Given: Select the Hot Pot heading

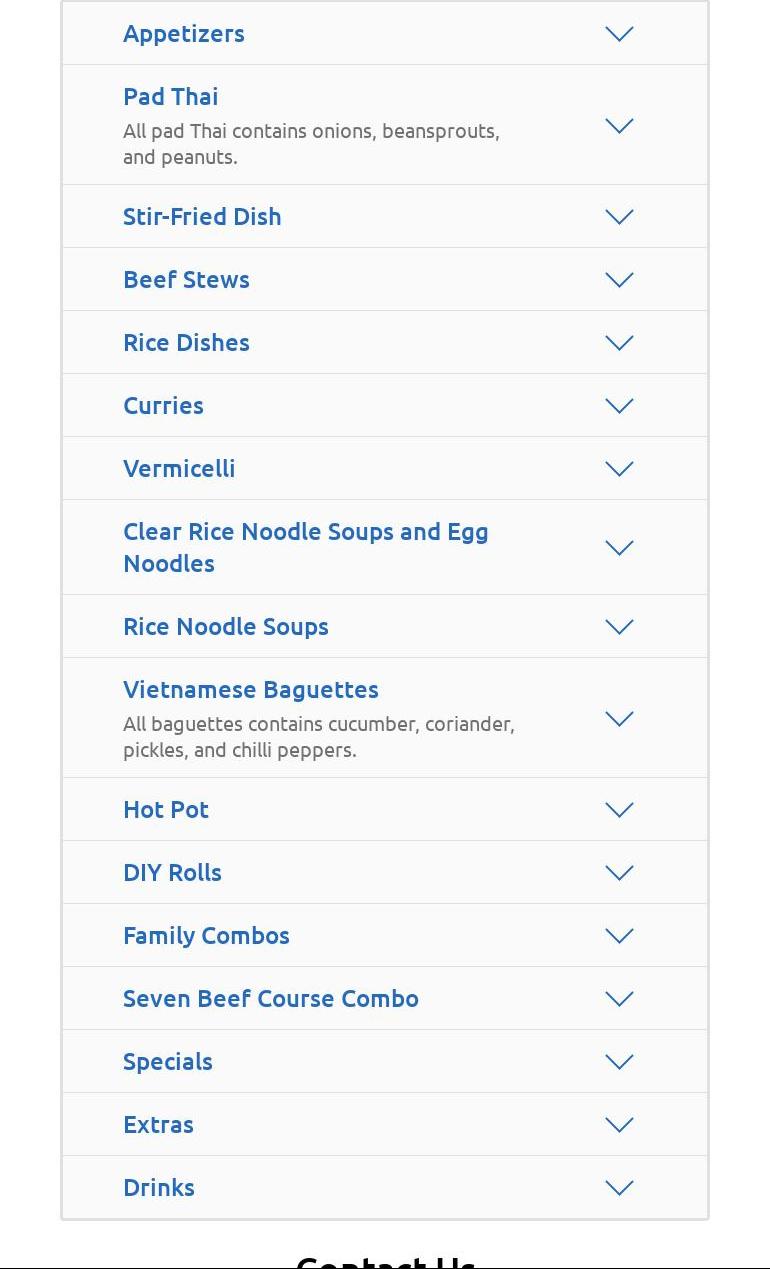Looking at the screenshot, I should pyautogui.click(x=166, y=809).
